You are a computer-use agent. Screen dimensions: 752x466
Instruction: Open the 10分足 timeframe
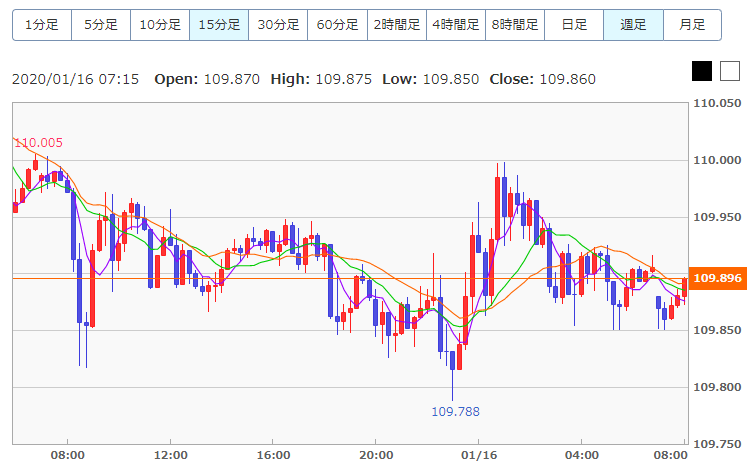point(160,25)
